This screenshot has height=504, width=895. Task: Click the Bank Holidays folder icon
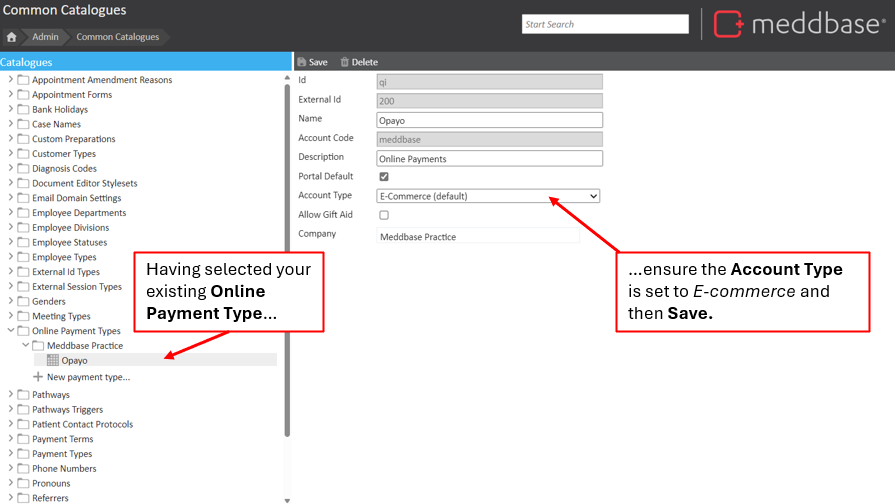click(23, 110)
